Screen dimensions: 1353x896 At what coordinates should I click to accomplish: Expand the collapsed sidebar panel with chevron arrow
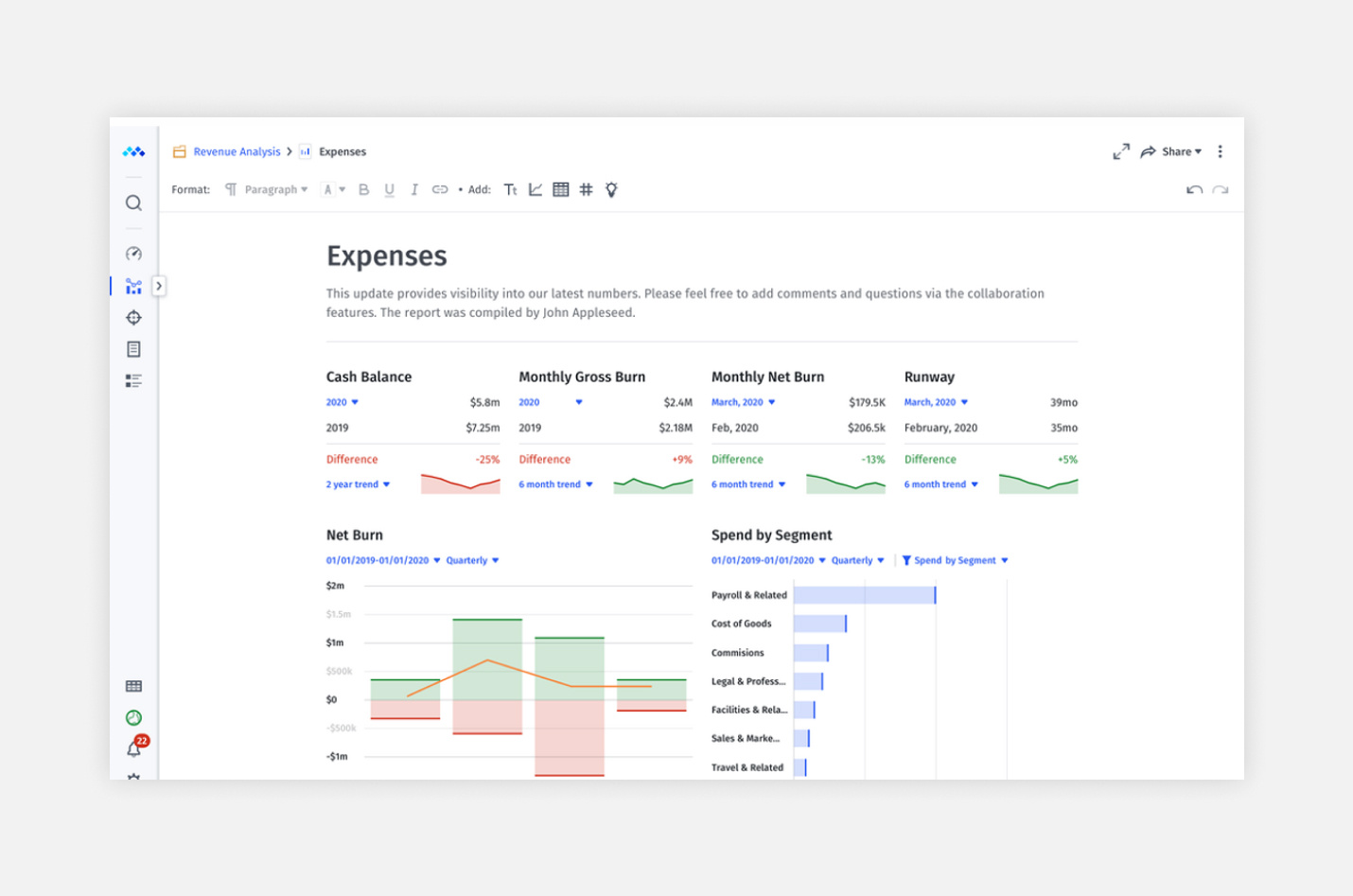coord(159,286)
